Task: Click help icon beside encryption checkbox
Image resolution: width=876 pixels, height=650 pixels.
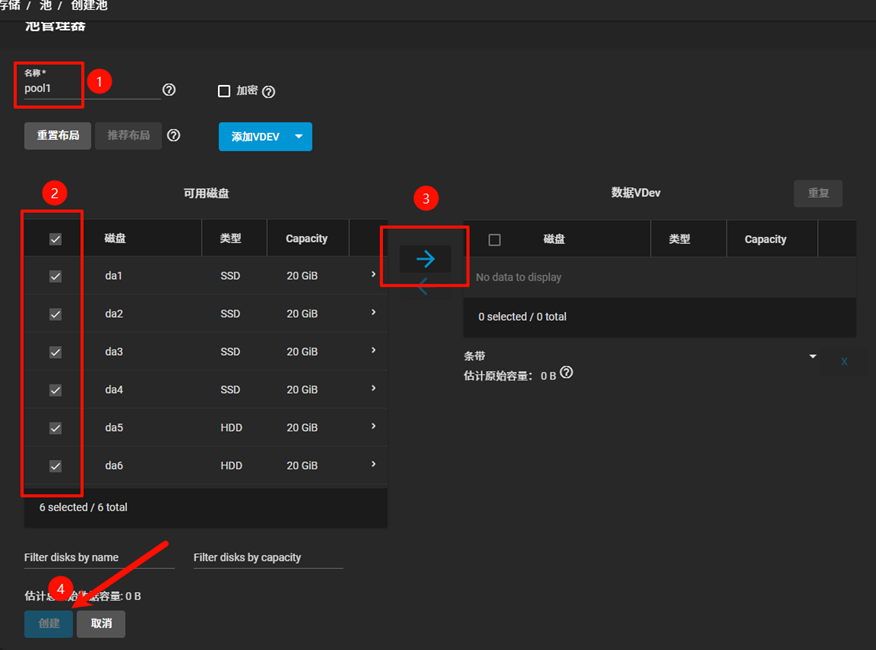Action: 268,92
